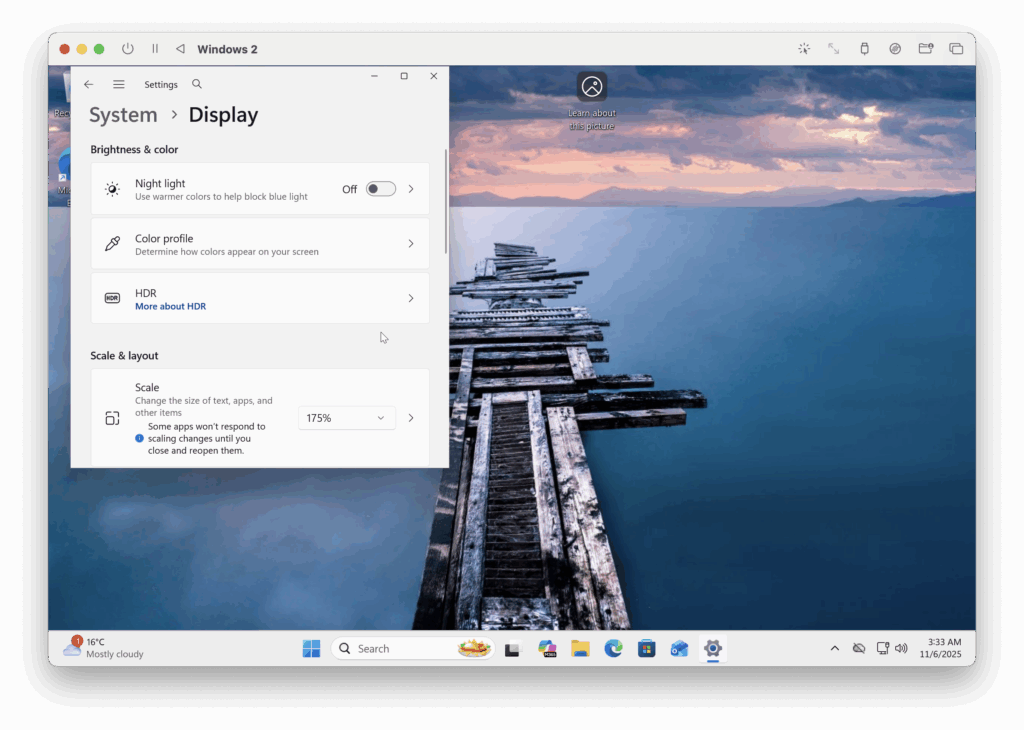Image resolution: width=1024 pixels, height=730 pixels.
Task: Open the Scale percentage dropdown
Action: (x=346, y=417)
